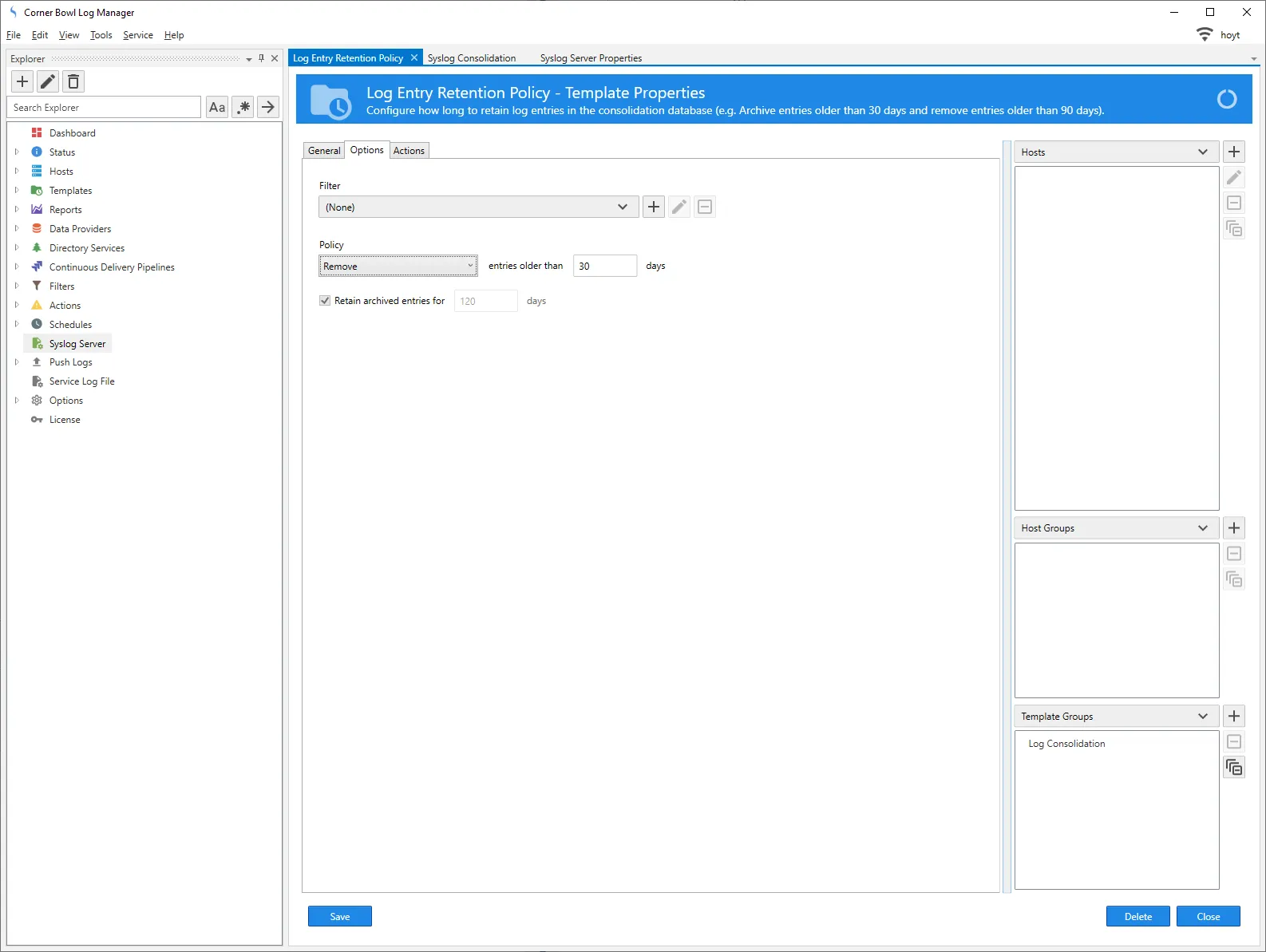
Task: Uncheck Retain archived entries for checkbox
Action: (325, 301)
